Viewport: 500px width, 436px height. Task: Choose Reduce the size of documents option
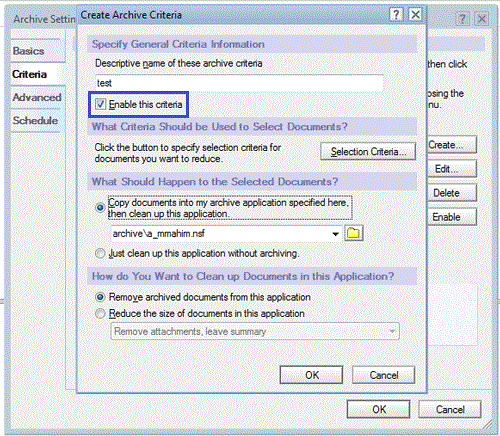pyautogui.click(x=100, y=314)
